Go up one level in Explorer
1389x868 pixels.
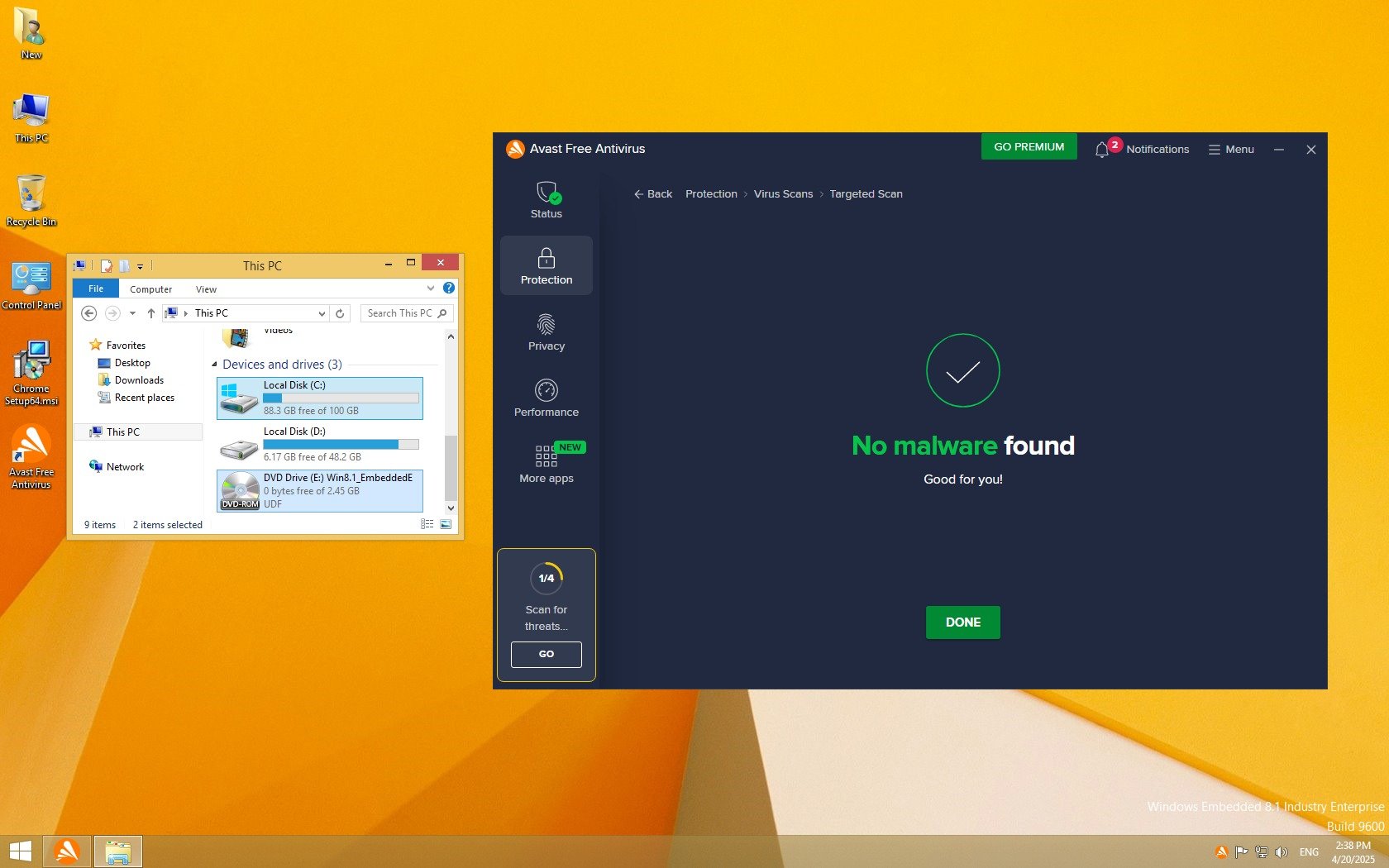[x=150, y=313]
